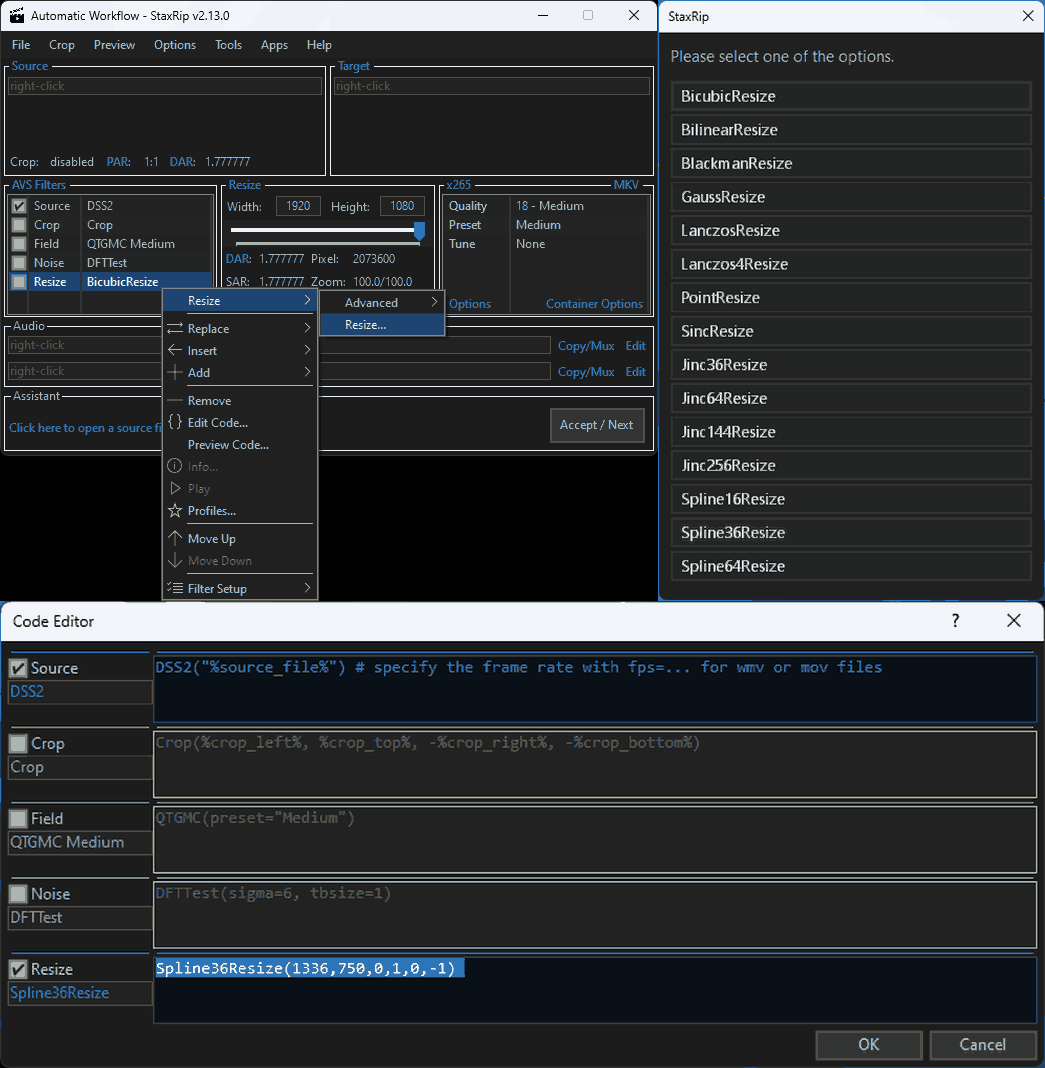Click the Code Editor help question mark

tap(955, 621)
